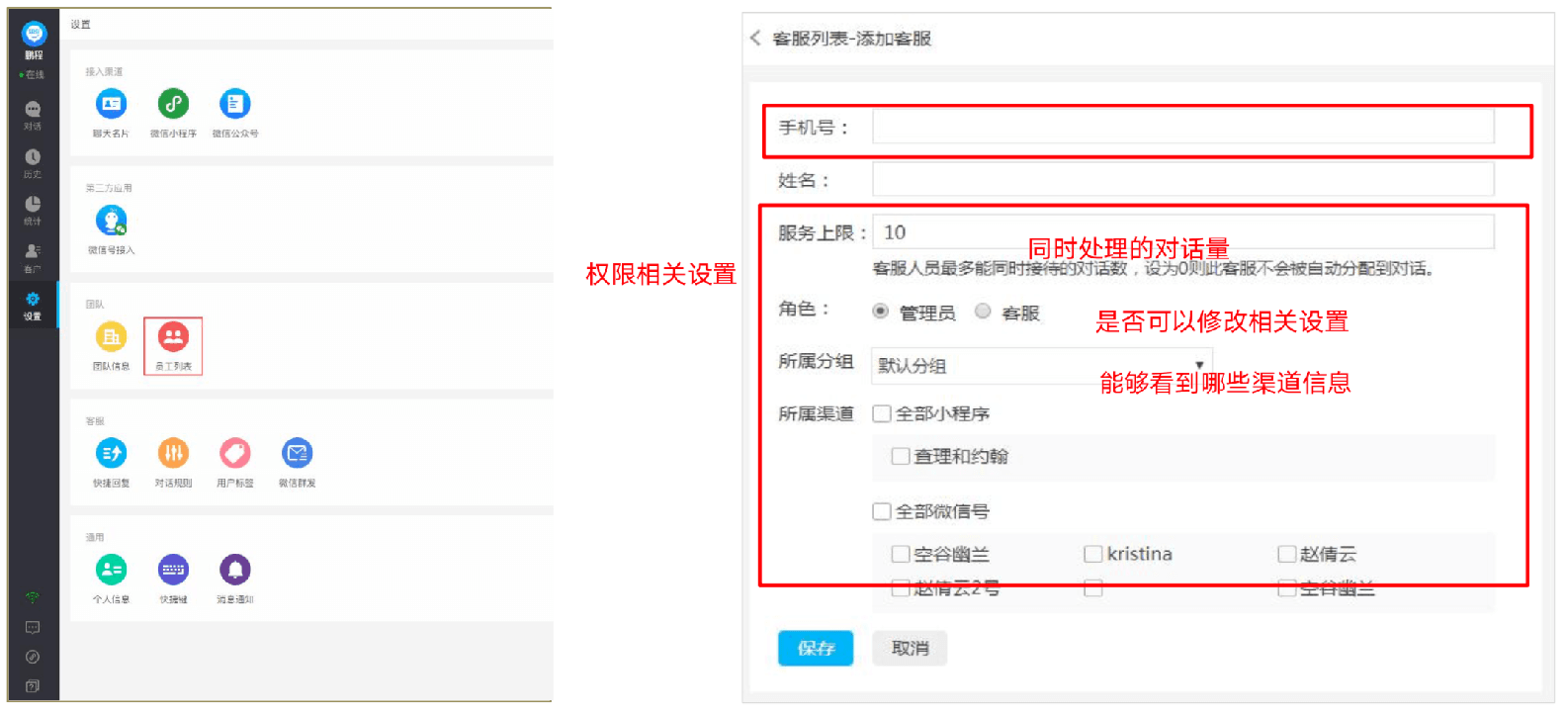Open 微信小程序 mini program icon
This screenshot has width=1568, height=716.
tap(173, 104)
